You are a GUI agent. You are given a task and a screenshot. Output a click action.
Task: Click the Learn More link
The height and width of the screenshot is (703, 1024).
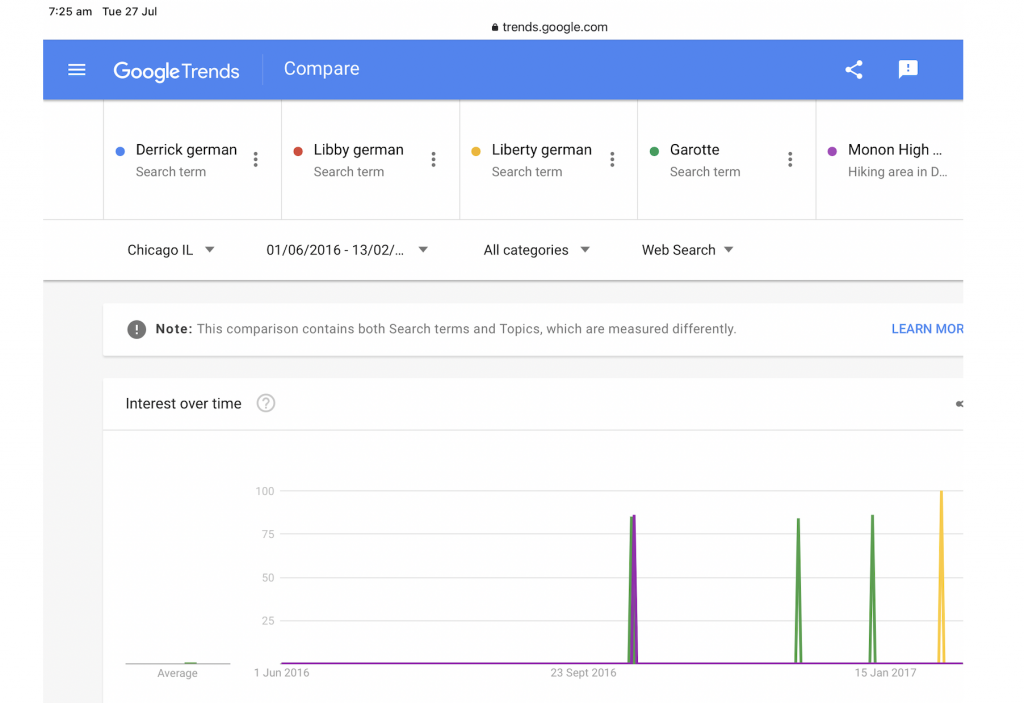[x=927, y=329]
